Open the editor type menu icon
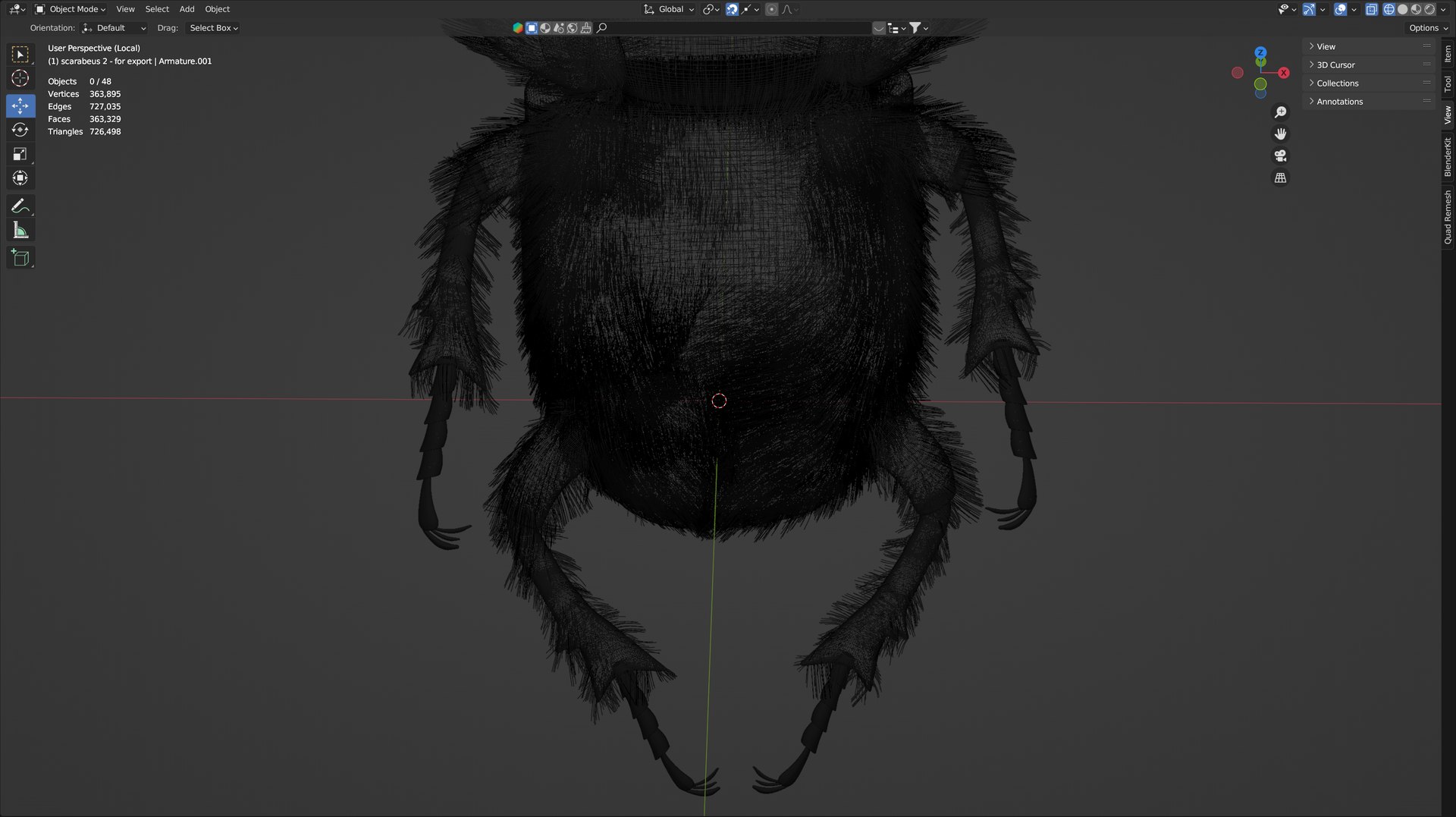Image resolution: width=1456 pixels, height=817 pixels. [17, 9]
